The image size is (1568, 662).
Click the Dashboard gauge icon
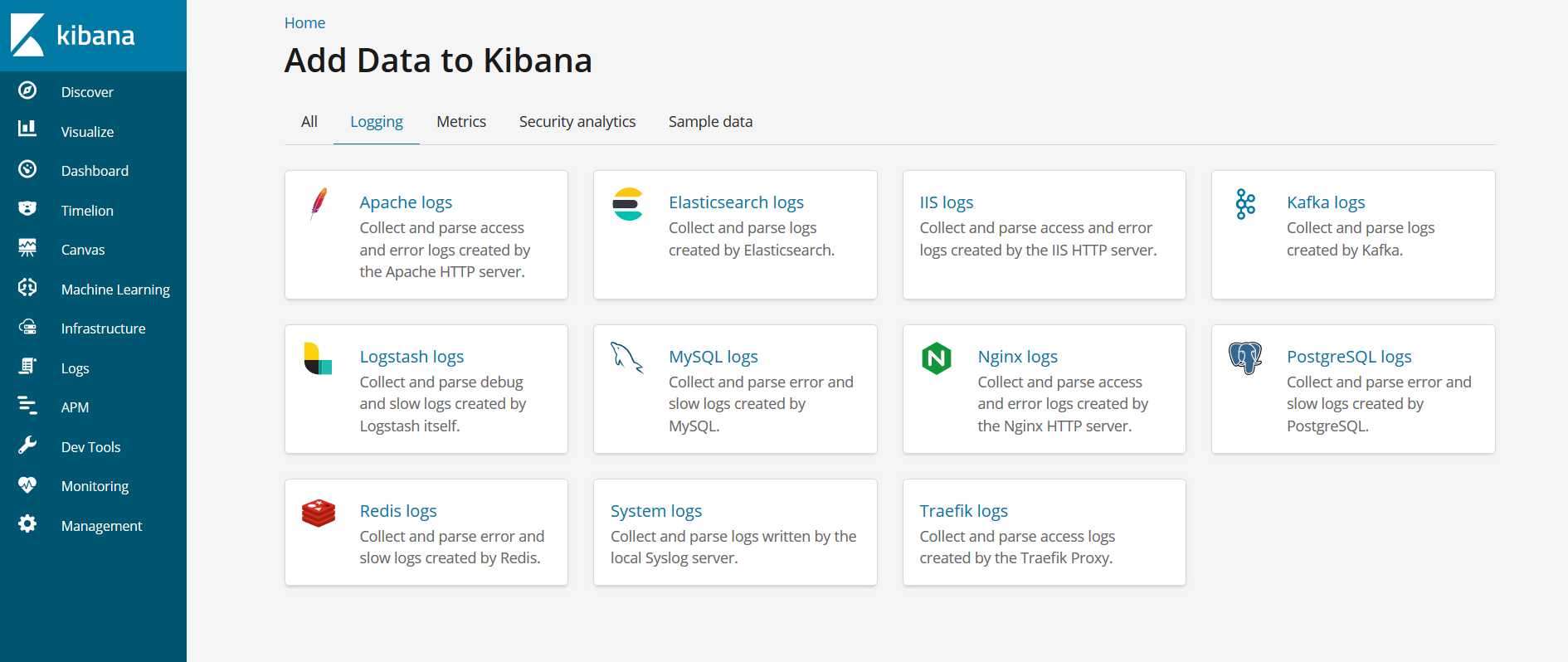point(27,169)
